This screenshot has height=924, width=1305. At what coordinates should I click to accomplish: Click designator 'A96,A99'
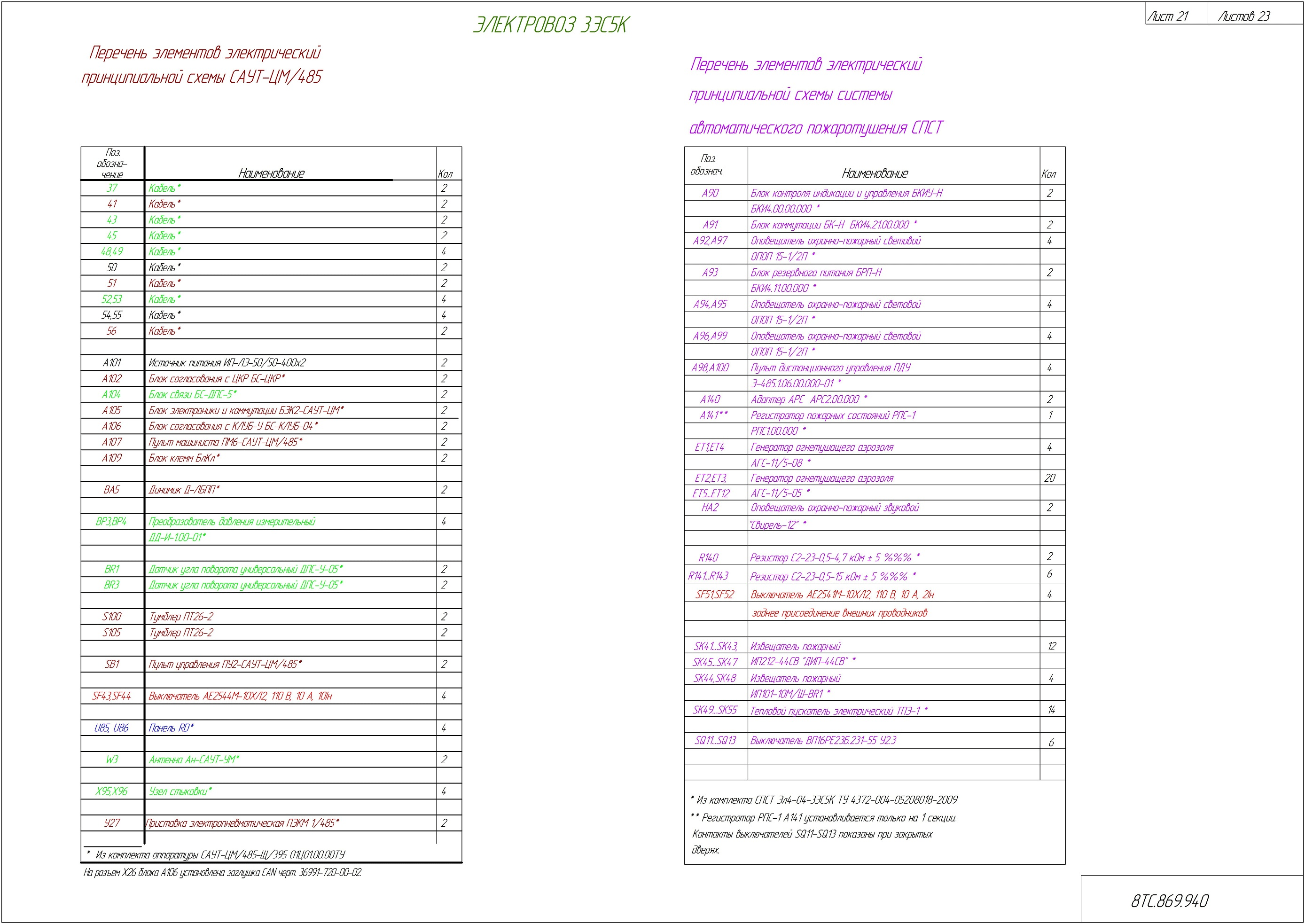pyautogui.click(x=711, y=336)
